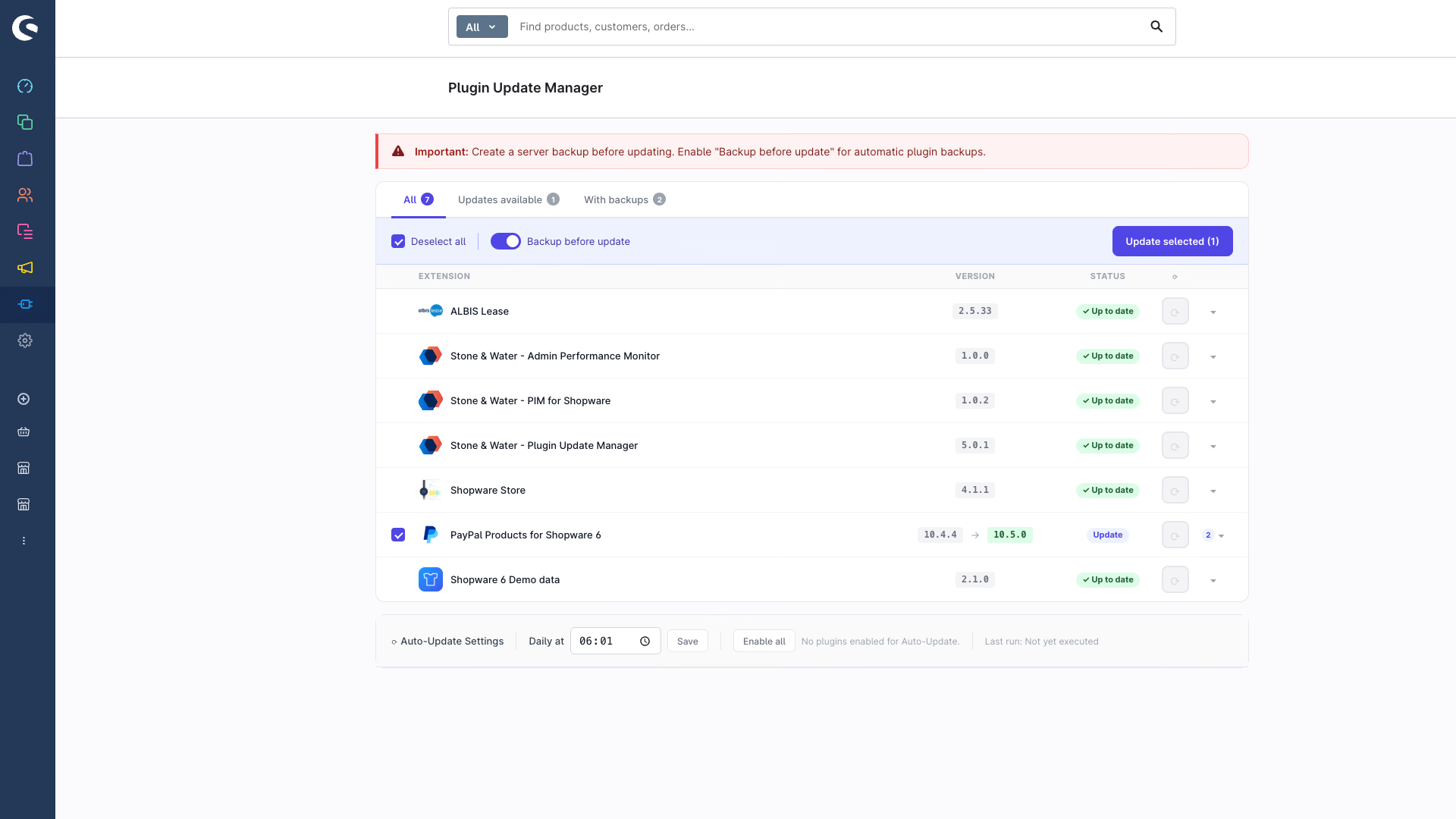This screenshot has height=819, width=1456.
Task: Click refresh icon for Admin Performance Monitor
Action: pos(1175,356)
